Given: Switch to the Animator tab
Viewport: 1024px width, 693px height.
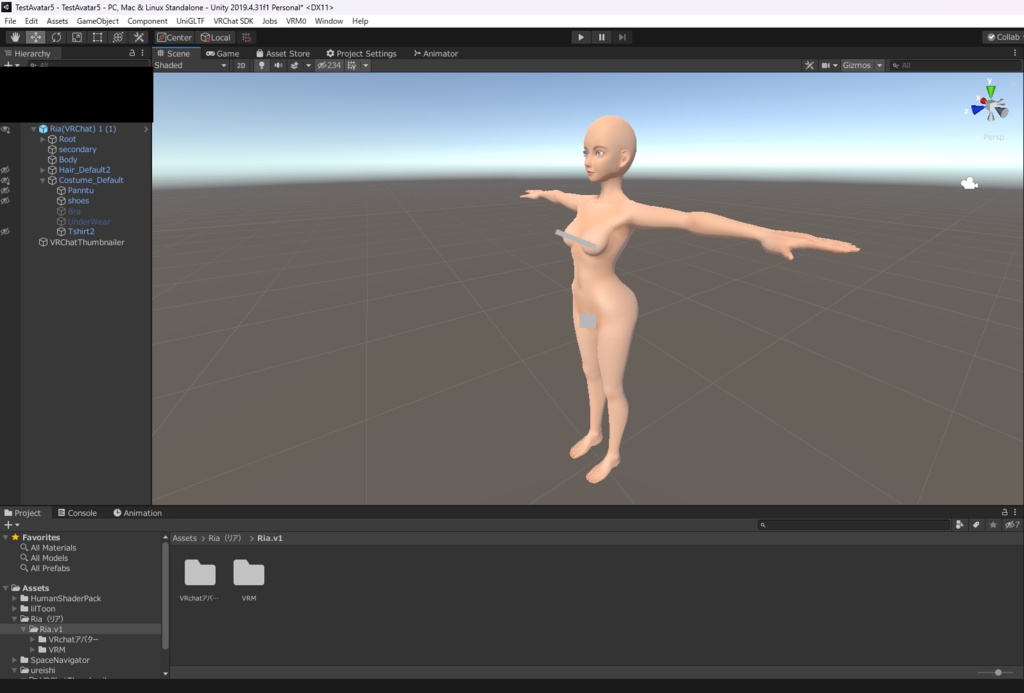Looking at the screenshot, I should 436,54.
